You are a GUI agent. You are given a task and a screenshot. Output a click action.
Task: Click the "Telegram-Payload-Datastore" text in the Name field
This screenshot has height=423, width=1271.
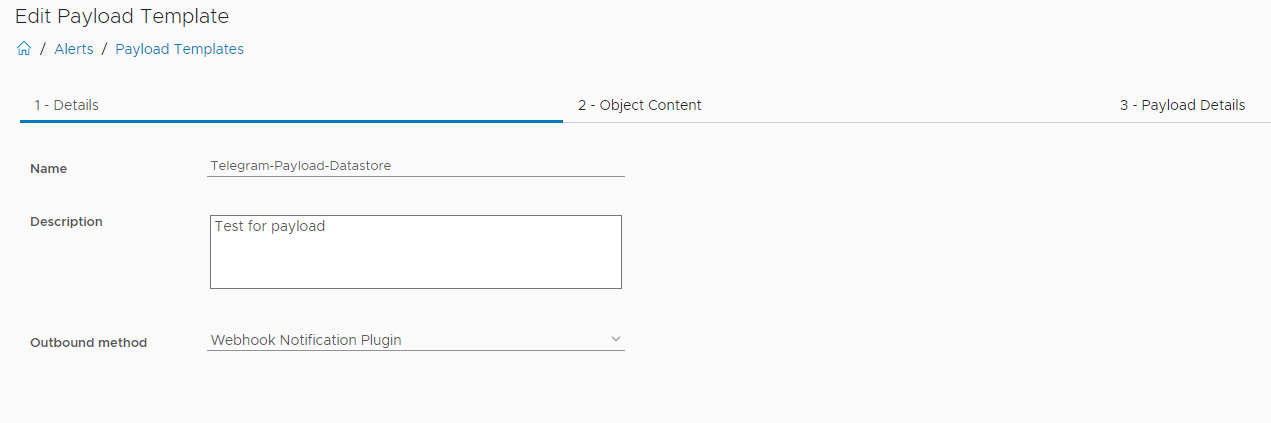click(x=301, y=166)
